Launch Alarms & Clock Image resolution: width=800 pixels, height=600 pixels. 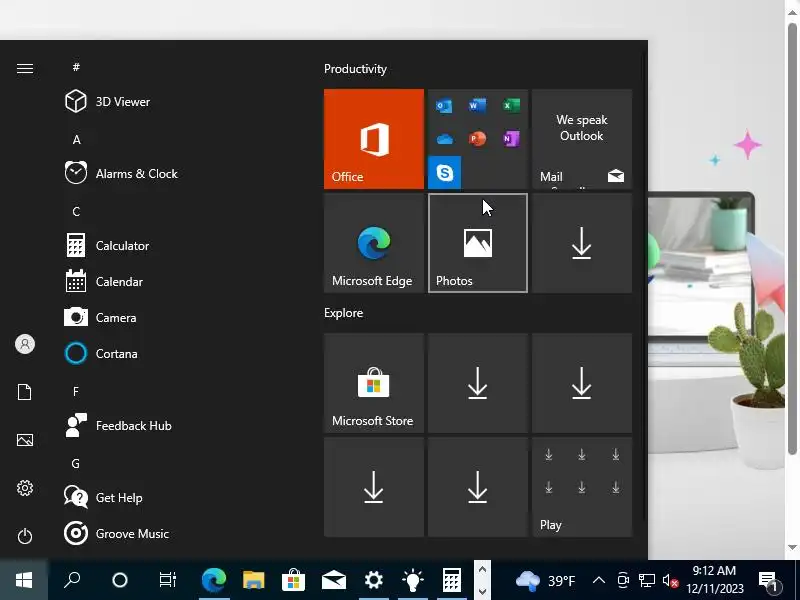[121, 173]
